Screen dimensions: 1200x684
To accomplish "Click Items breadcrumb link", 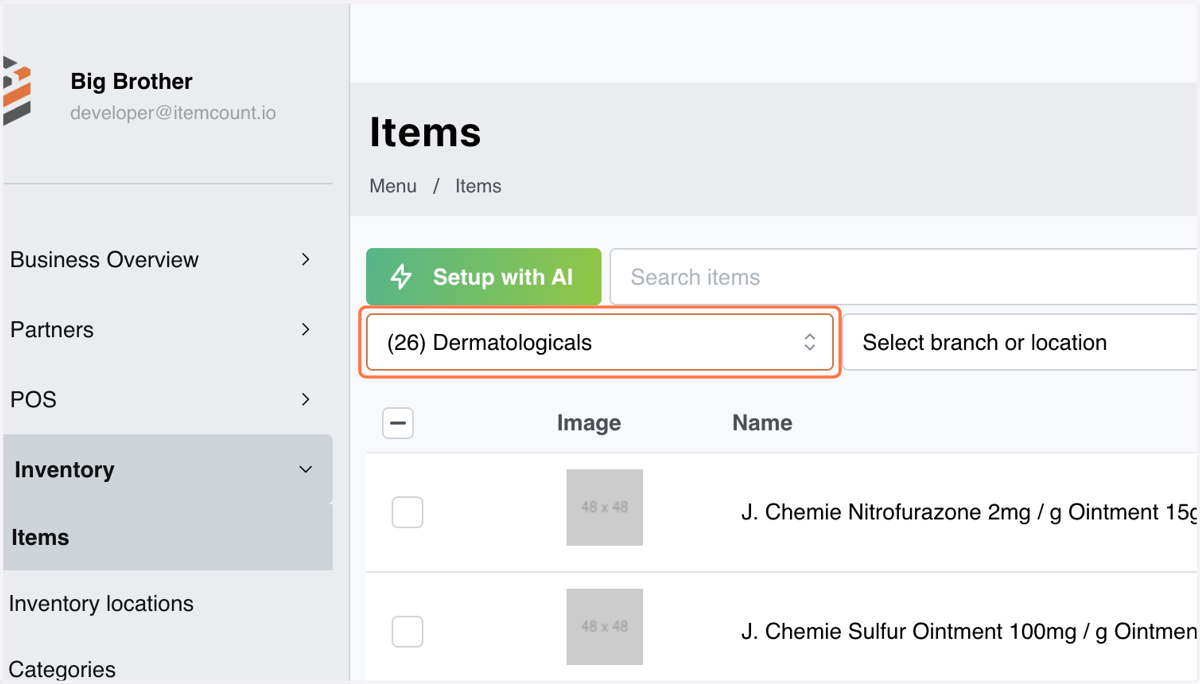I will [x=478, y=186].
